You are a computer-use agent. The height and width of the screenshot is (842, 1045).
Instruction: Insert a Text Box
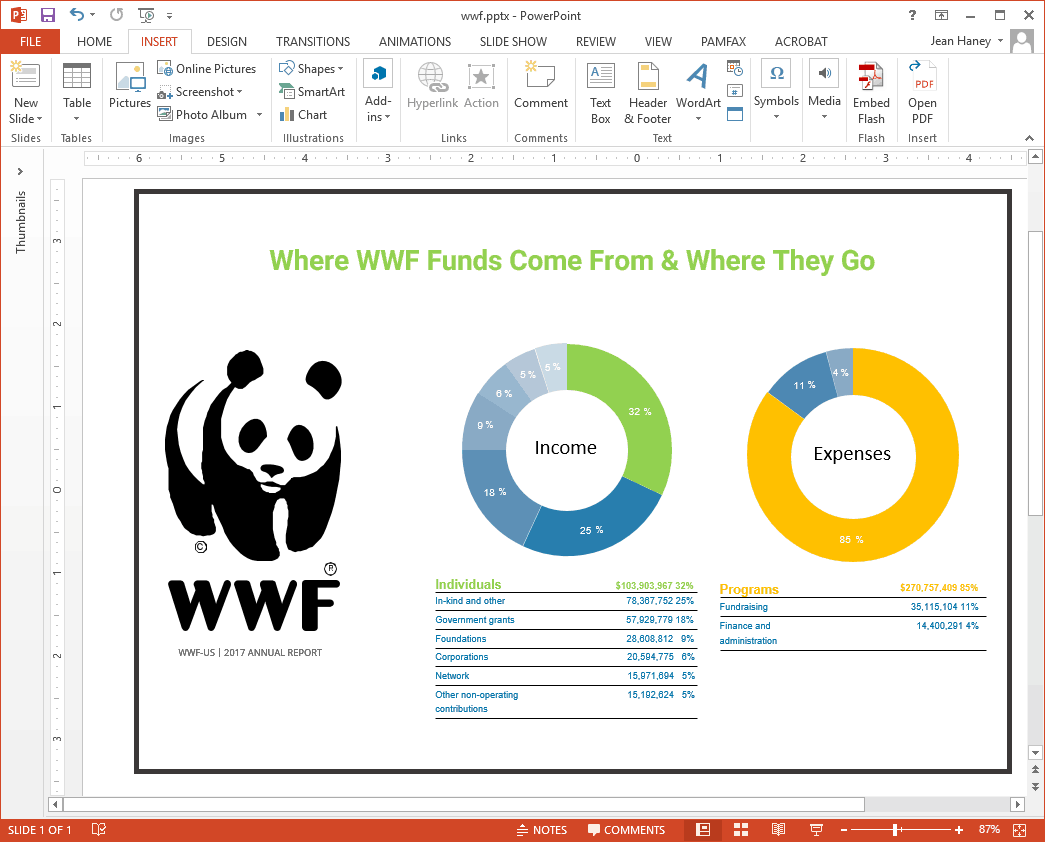tap(600, 93)
